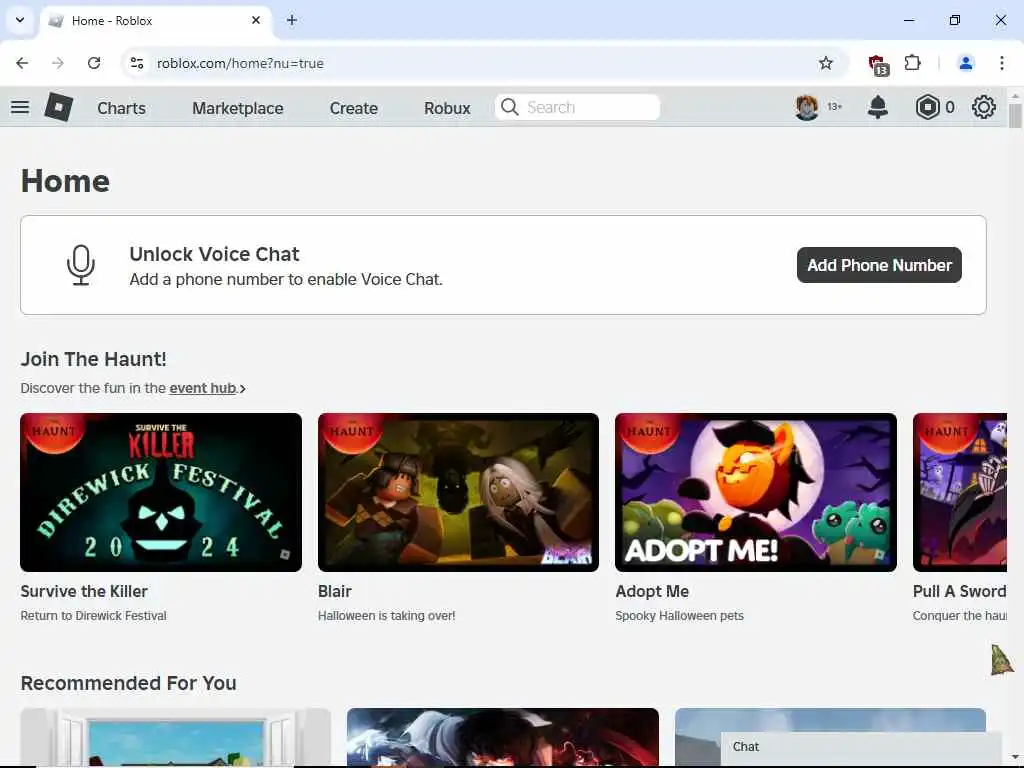Click the 'Recommended For You' heading
This screenshot has height=768, width=1024.
129,683
